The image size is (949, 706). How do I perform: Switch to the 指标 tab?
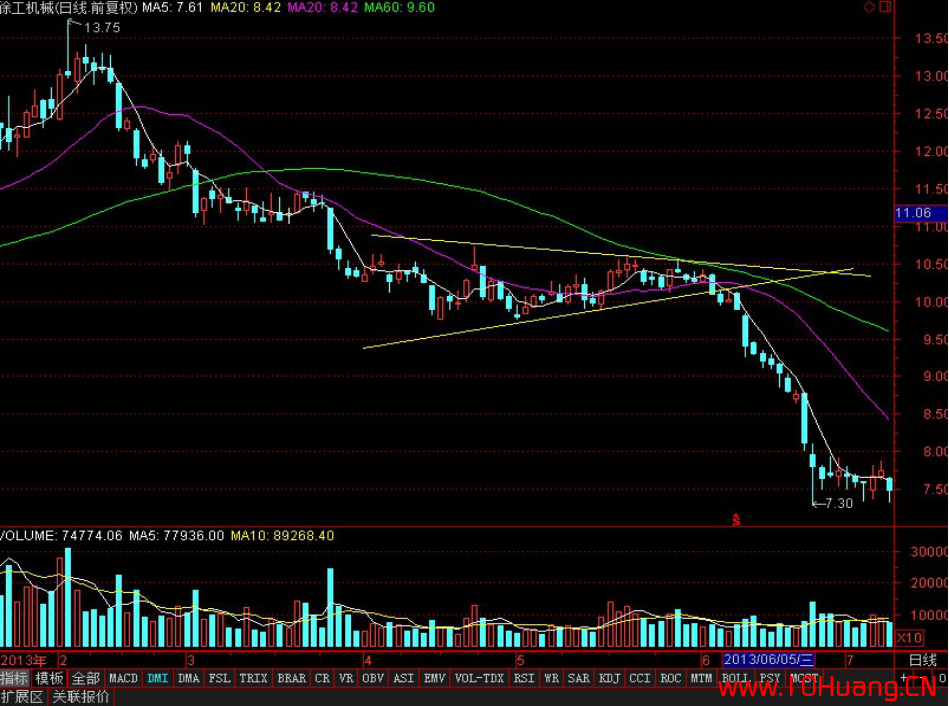(x=15, y=678)
